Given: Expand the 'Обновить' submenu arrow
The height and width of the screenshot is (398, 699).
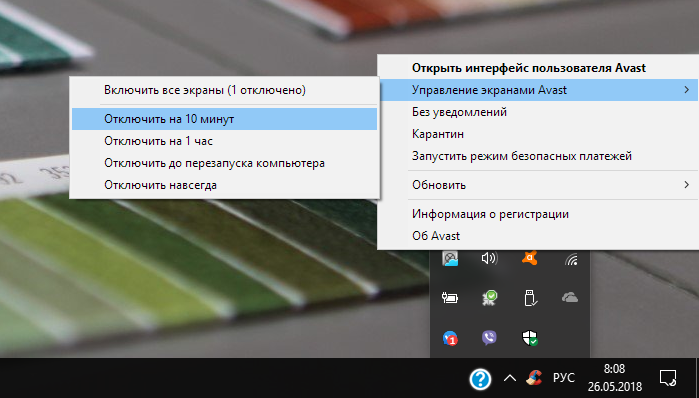Looking at the screenshot, I should (x=687, y=185).
